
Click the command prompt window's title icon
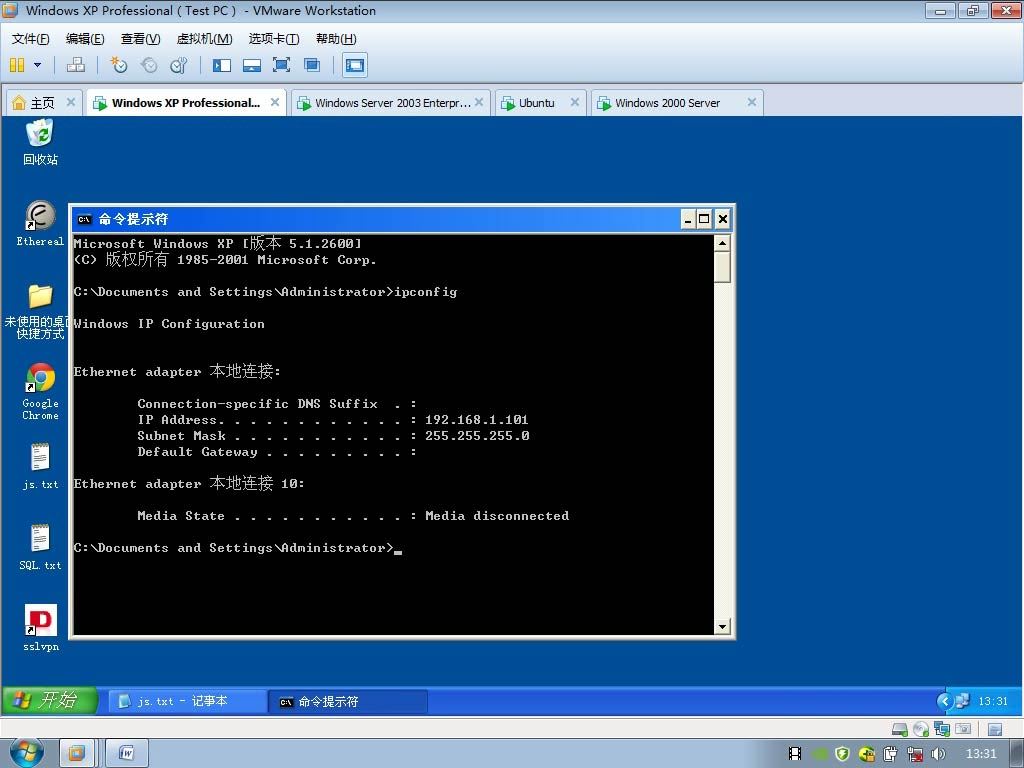point(84,219)
